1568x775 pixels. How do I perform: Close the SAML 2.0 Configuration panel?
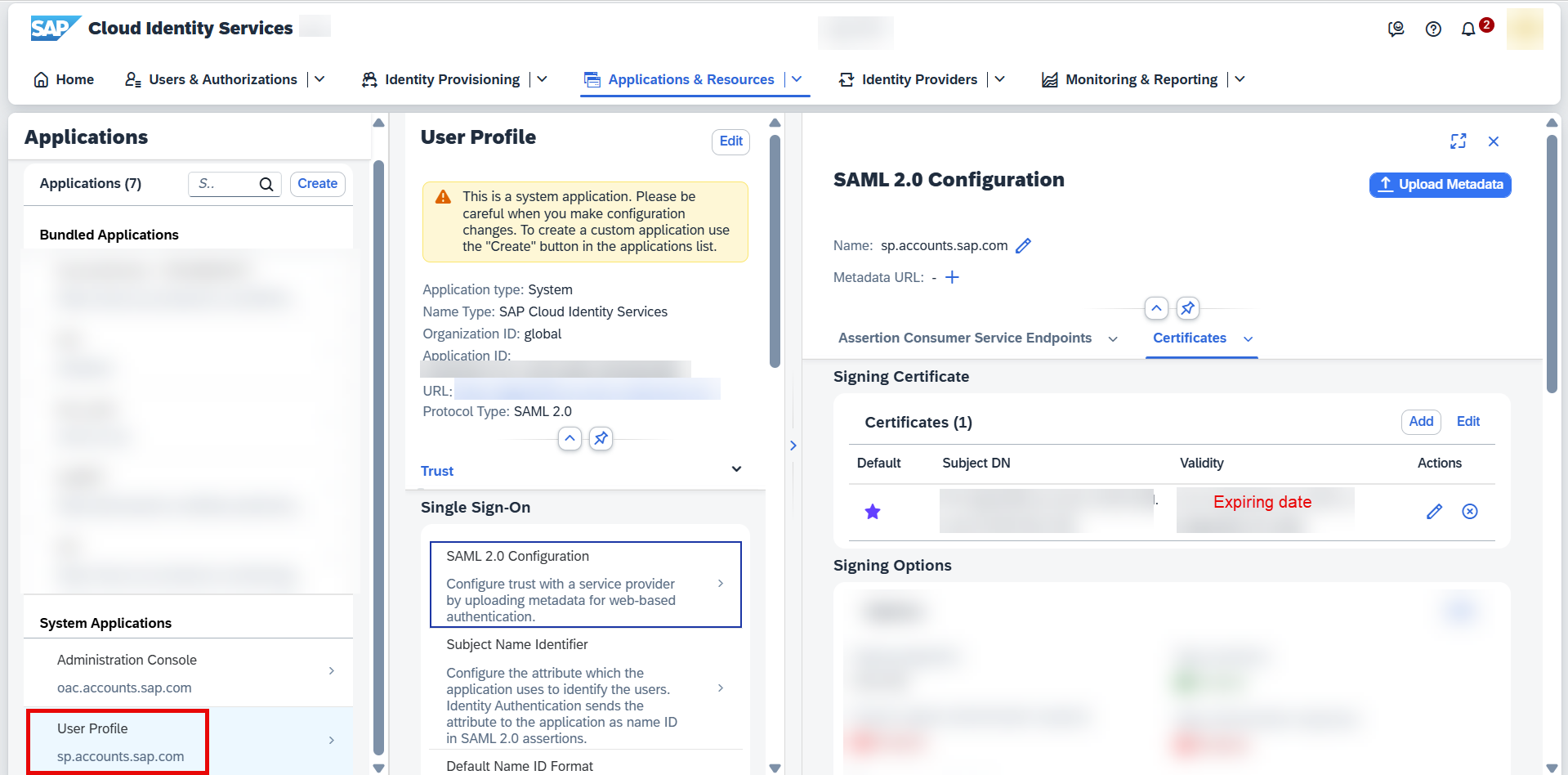(1494, 141)
